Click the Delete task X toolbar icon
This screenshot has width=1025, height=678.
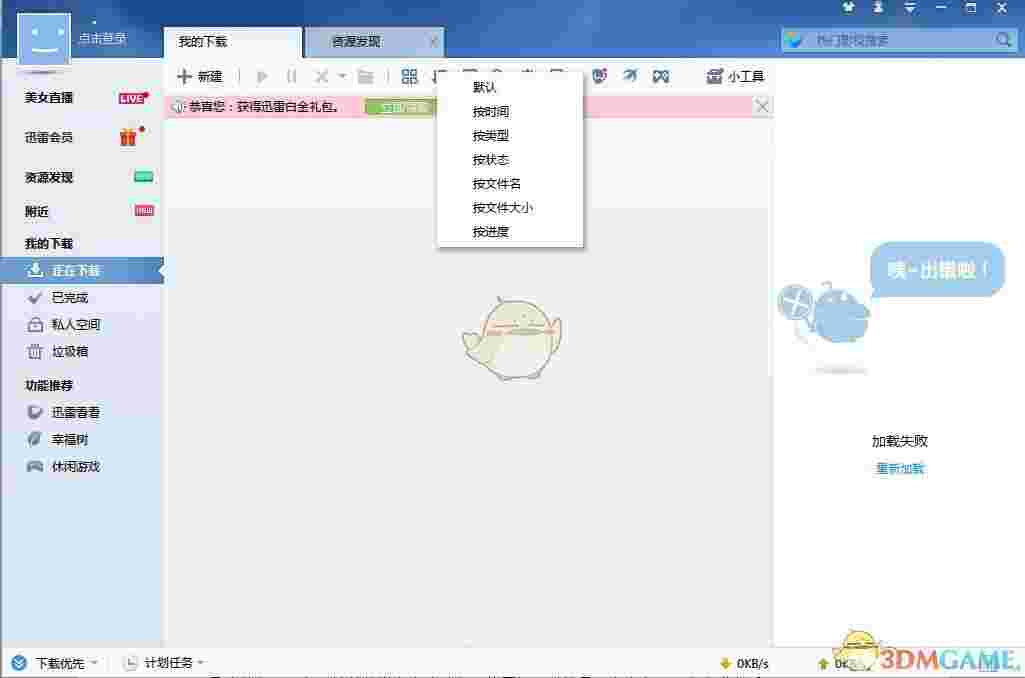(x=322, y=76)
